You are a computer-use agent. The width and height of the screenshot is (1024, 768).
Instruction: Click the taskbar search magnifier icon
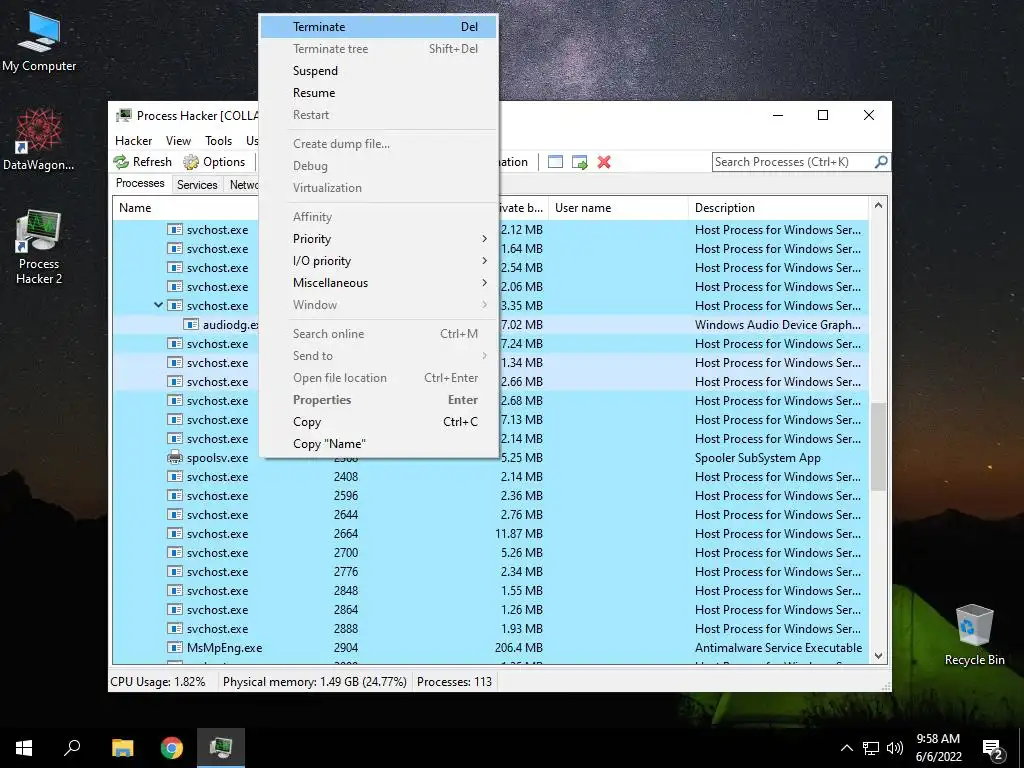click(72, 748)
